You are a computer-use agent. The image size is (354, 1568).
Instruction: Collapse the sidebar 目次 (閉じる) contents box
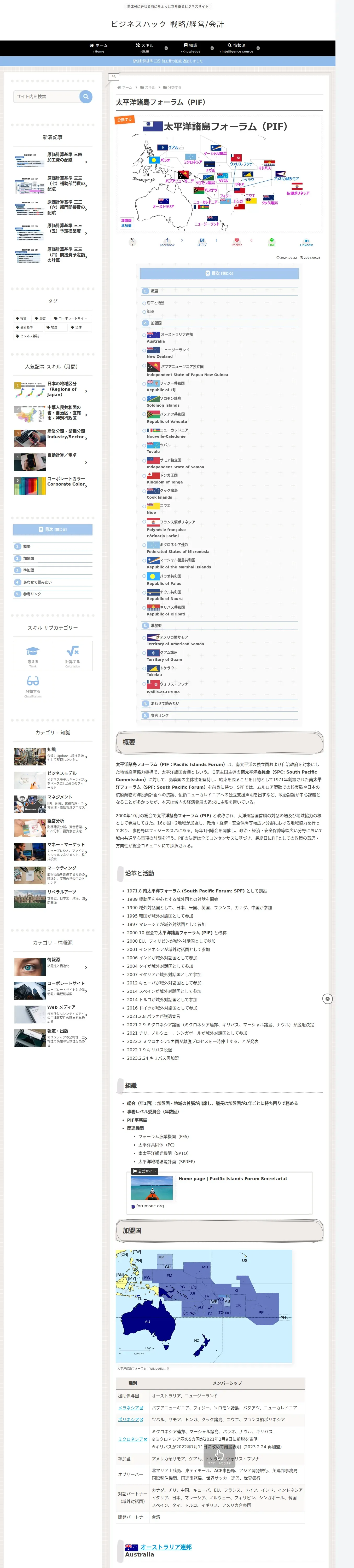click(53, 529)
